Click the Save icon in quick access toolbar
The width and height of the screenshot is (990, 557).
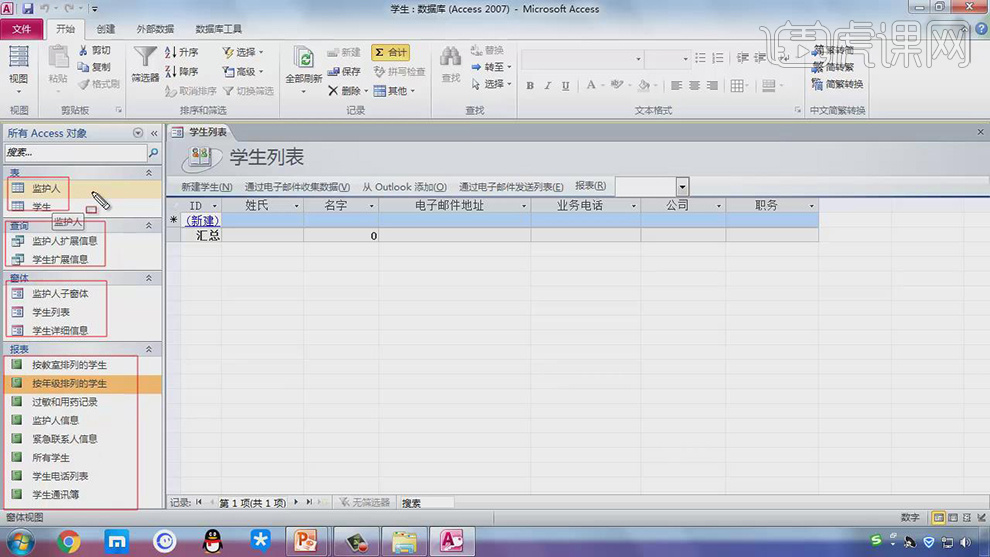27,9
